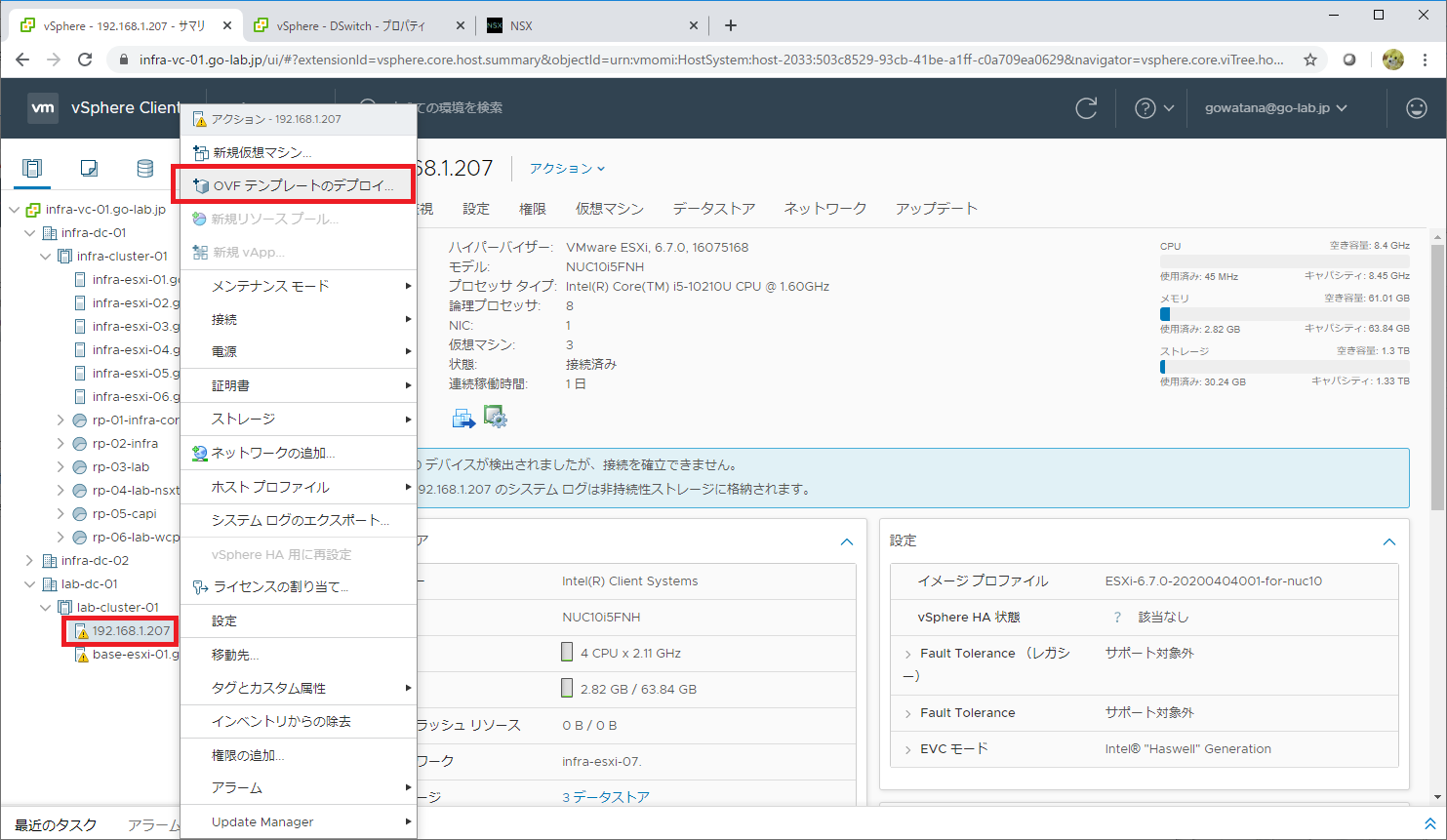Open タグとカスタム属性 submenu
Viewport: 1447px width, 840px height.
[x=299, y=688]
